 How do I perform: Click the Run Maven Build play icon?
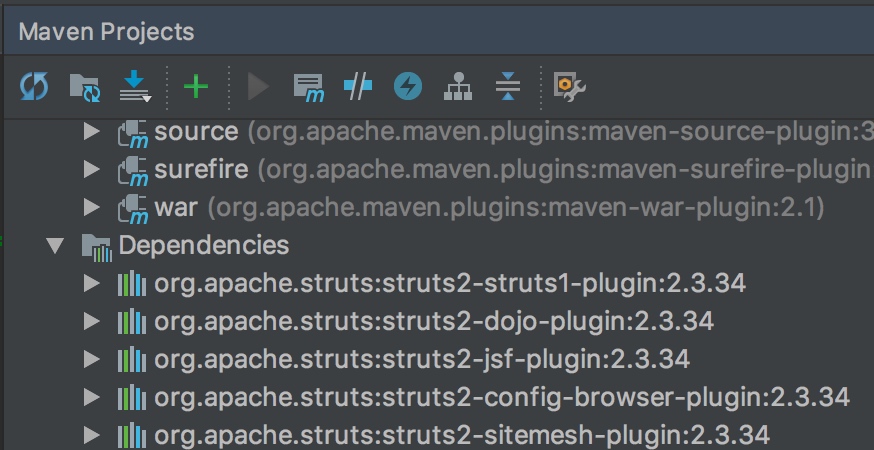click(x=258, y=87)
